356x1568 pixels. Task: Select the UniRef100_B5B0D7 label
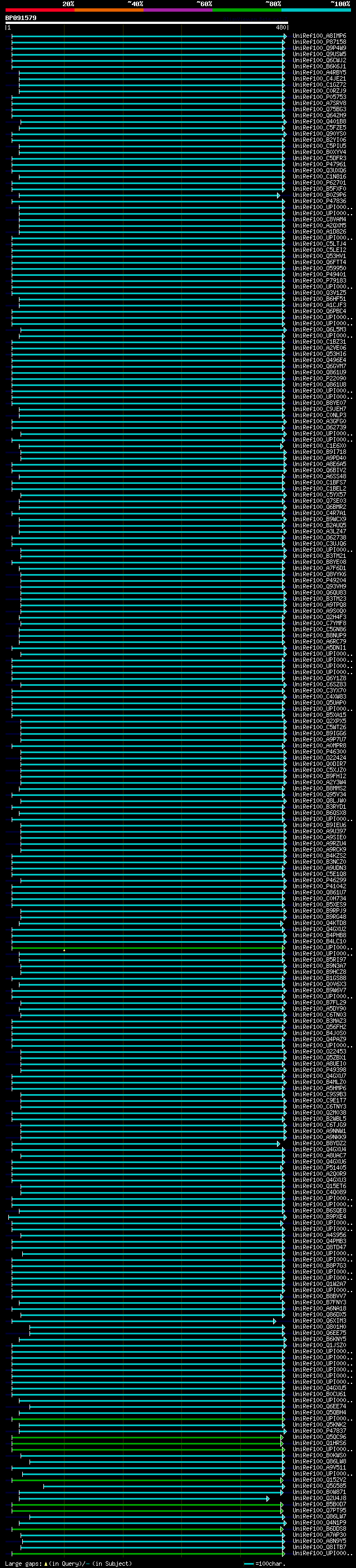[319, 1504]
